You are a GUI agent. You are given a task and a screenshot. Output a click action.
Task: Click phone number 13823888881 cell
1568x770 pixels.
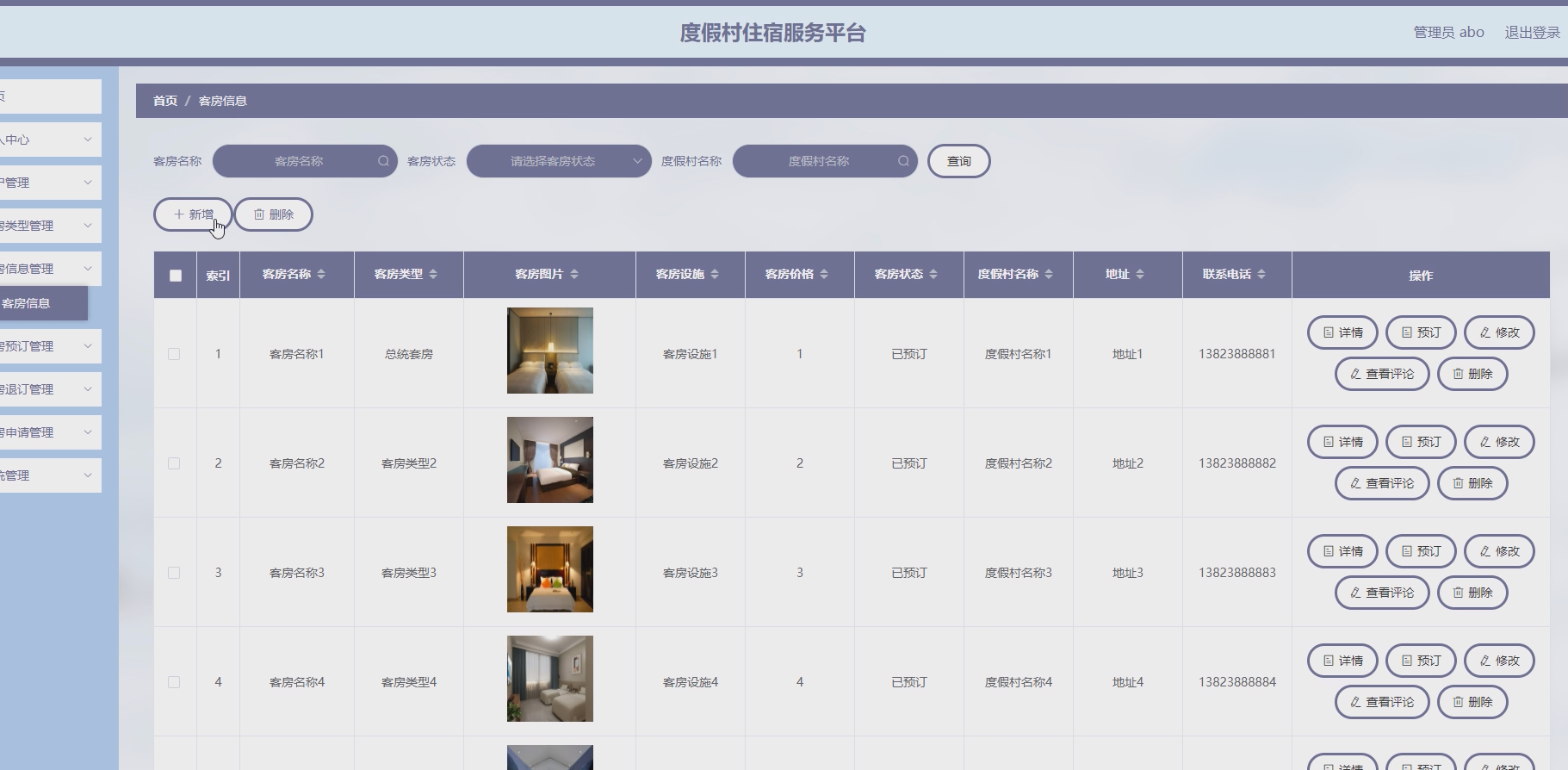[1237, 354]
